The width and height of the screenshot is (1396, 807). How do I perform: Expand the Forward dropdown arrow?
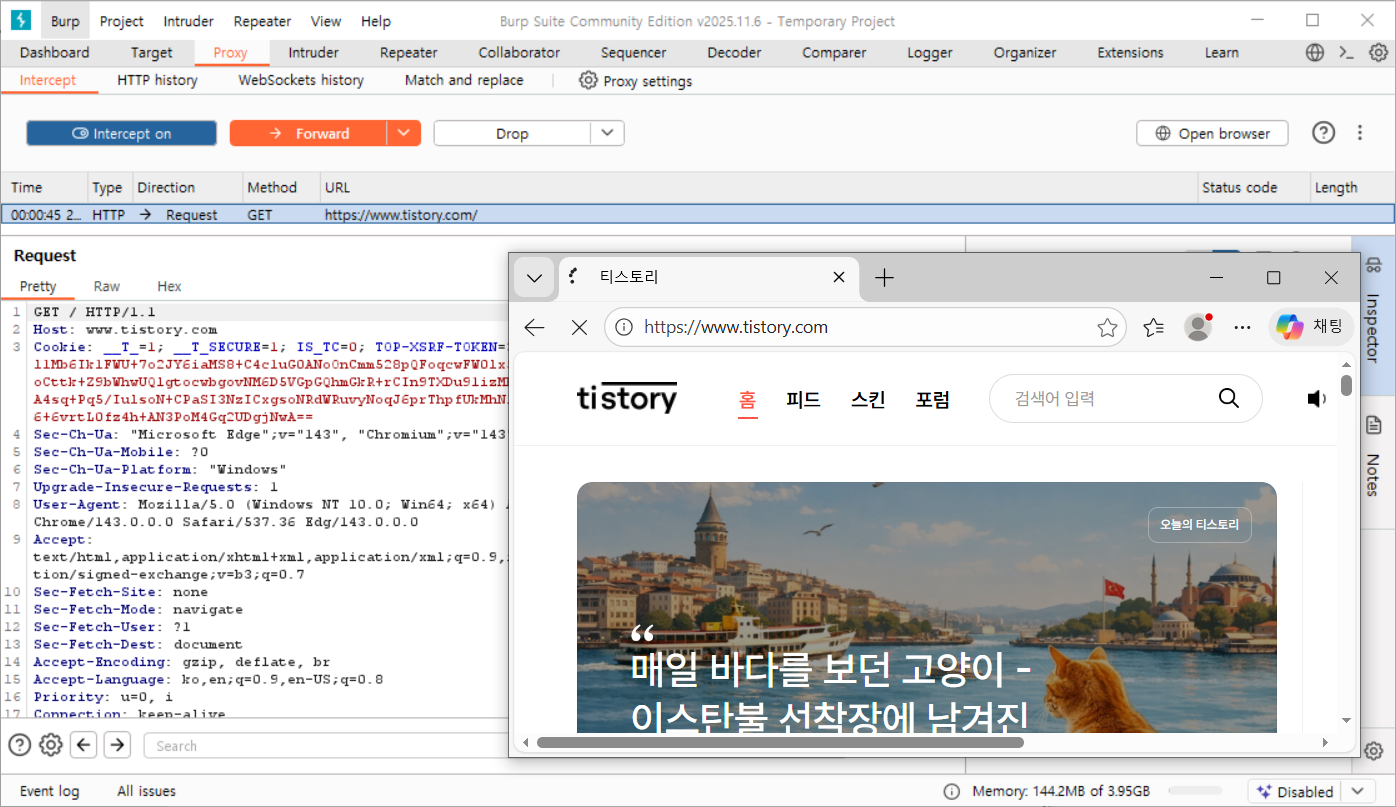(404, 133)
